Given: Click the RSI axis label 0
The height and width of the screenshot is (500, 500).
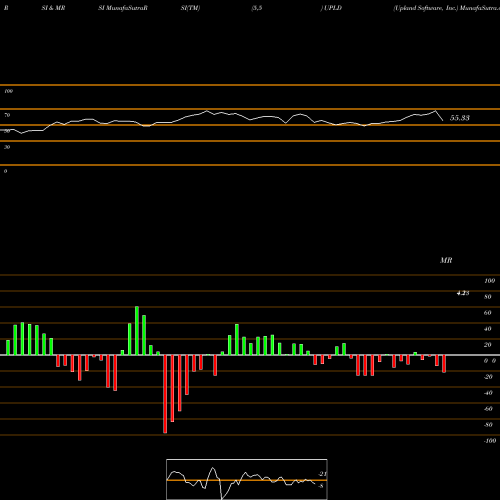Looking at the screenshot, I should (5, 171).
